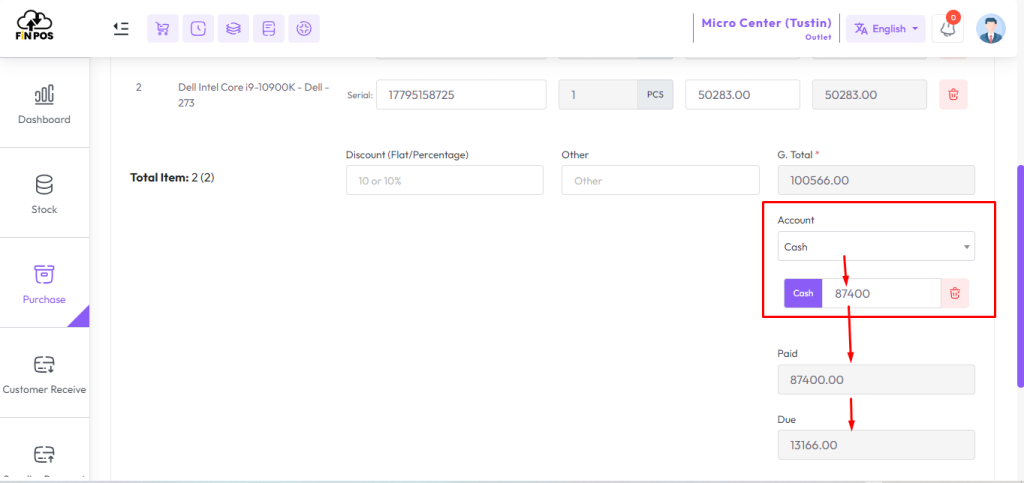Open the clock history shortcut icon
1024x483 pixels.
click(x=198, y=29)
